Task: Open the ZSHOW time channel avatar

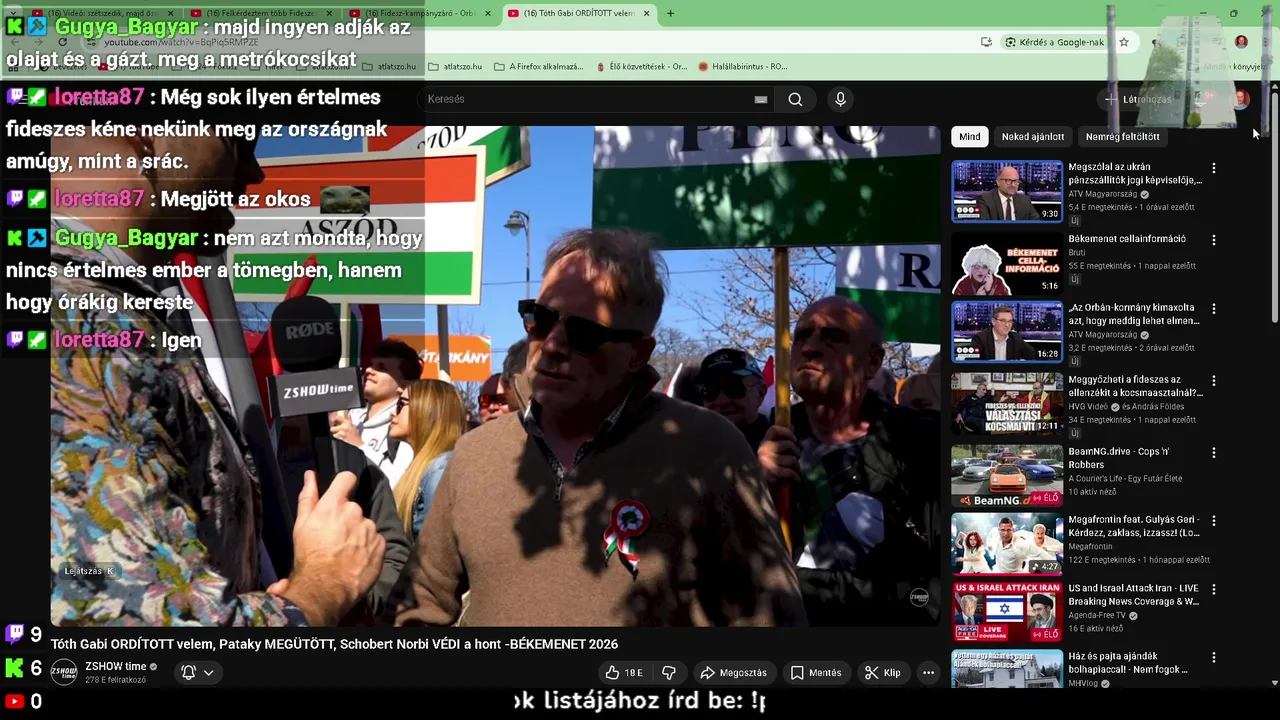Action: (x=64, y=672)
